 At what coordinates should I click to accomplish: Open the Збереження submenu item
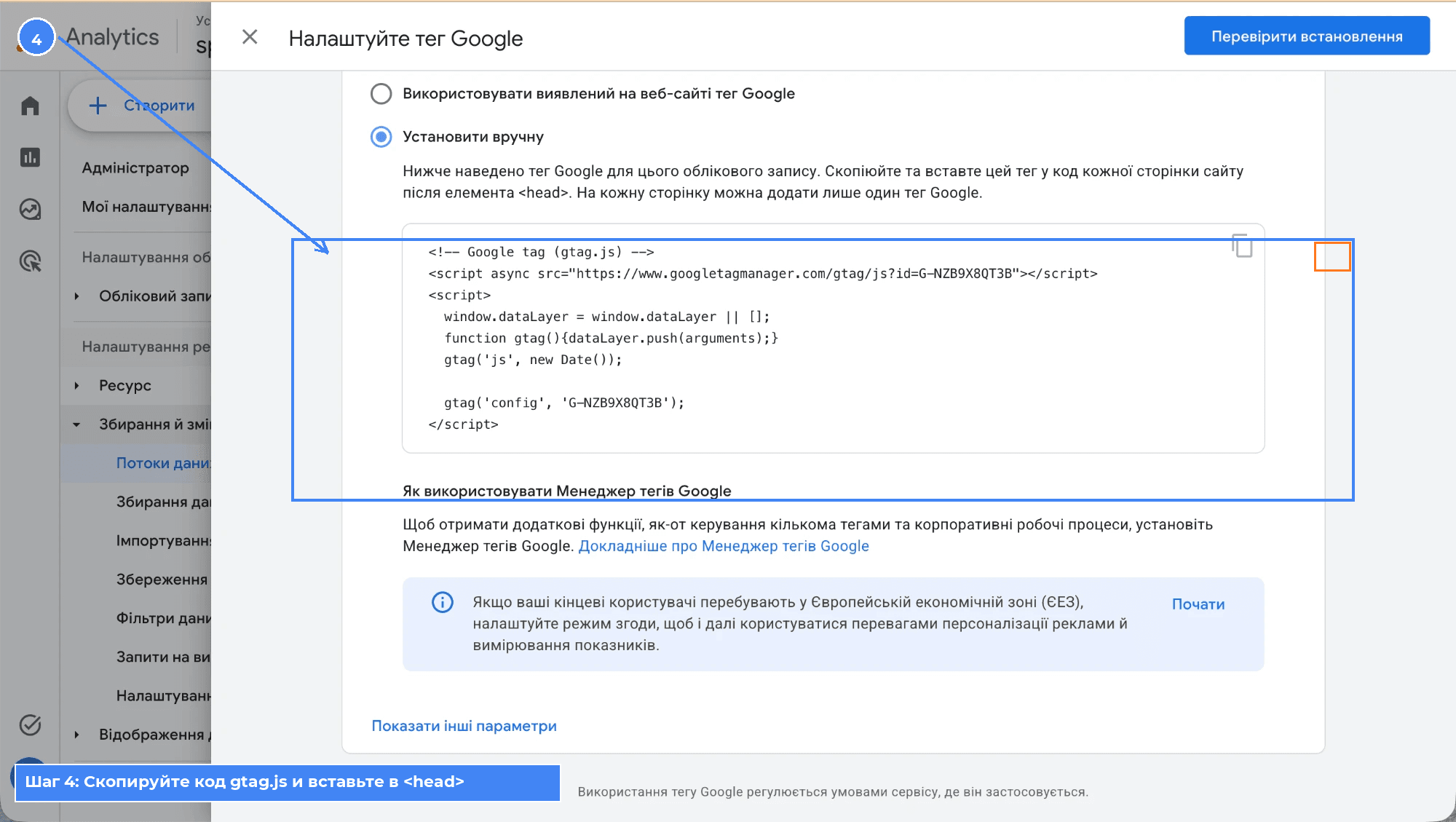coord(162,580)
